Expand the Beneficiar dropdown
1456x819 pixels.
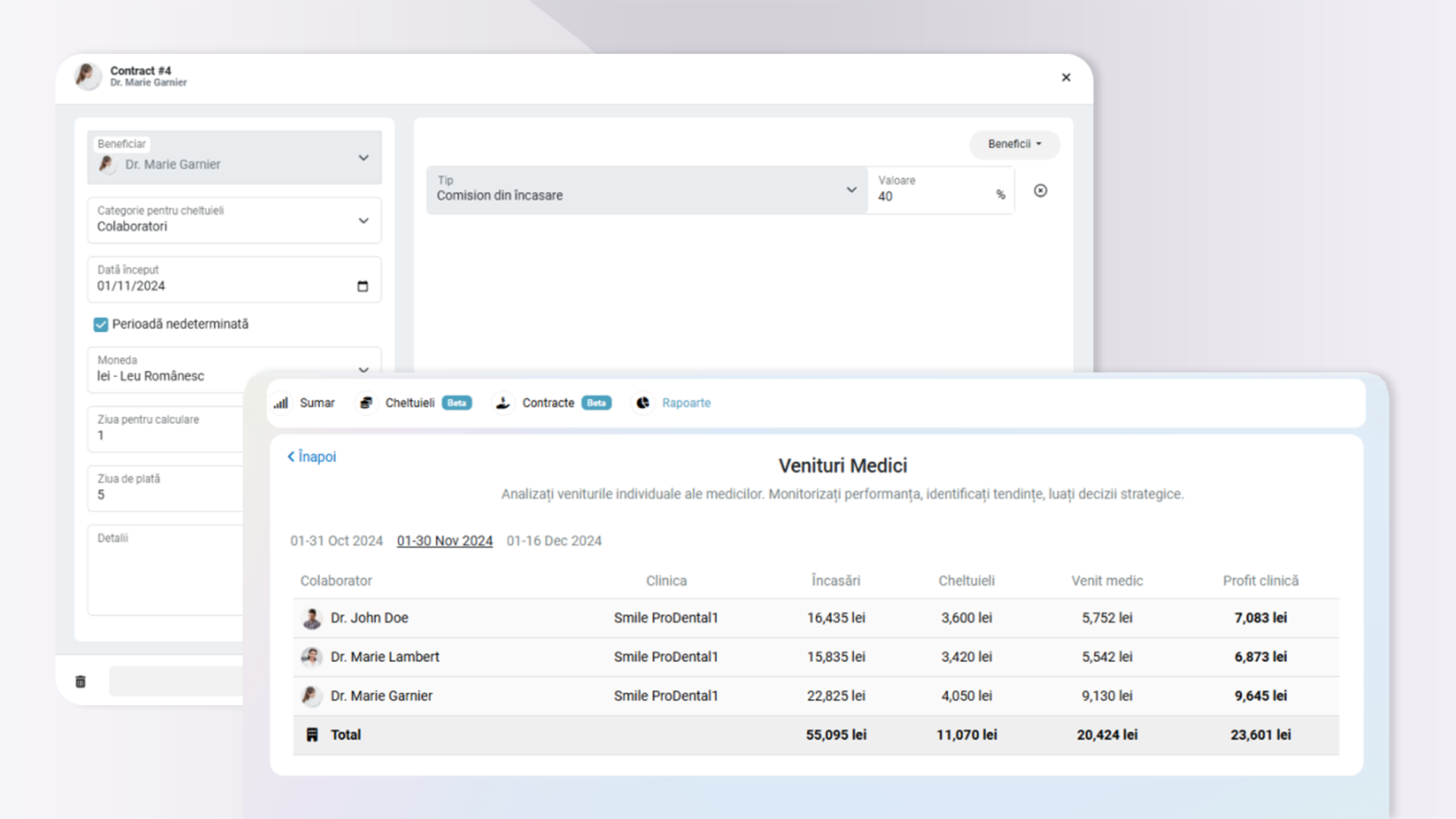(363, 158)
